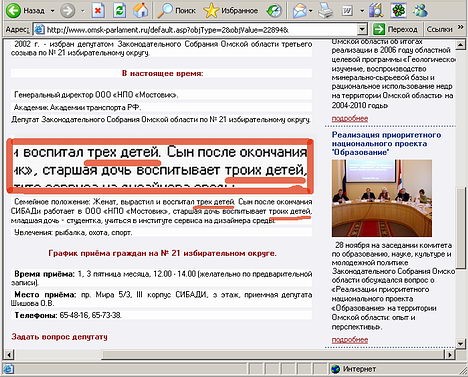Click the Интернет security zone indicator
The image size is (468, 377).
pyautogui.click(x=354, y=369)
